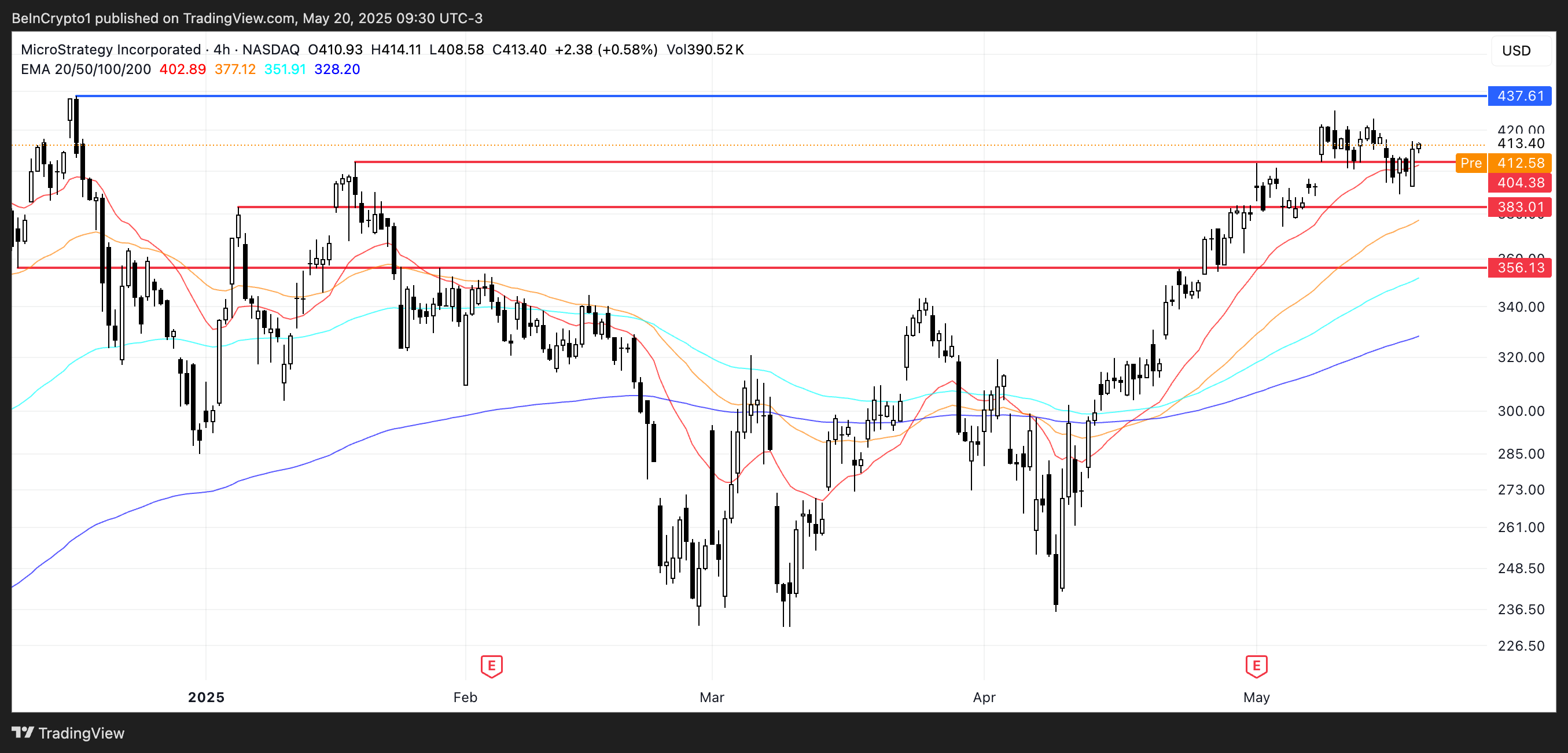
Task: Click the NASDAQ exchange label
Action: coord(270,50)
